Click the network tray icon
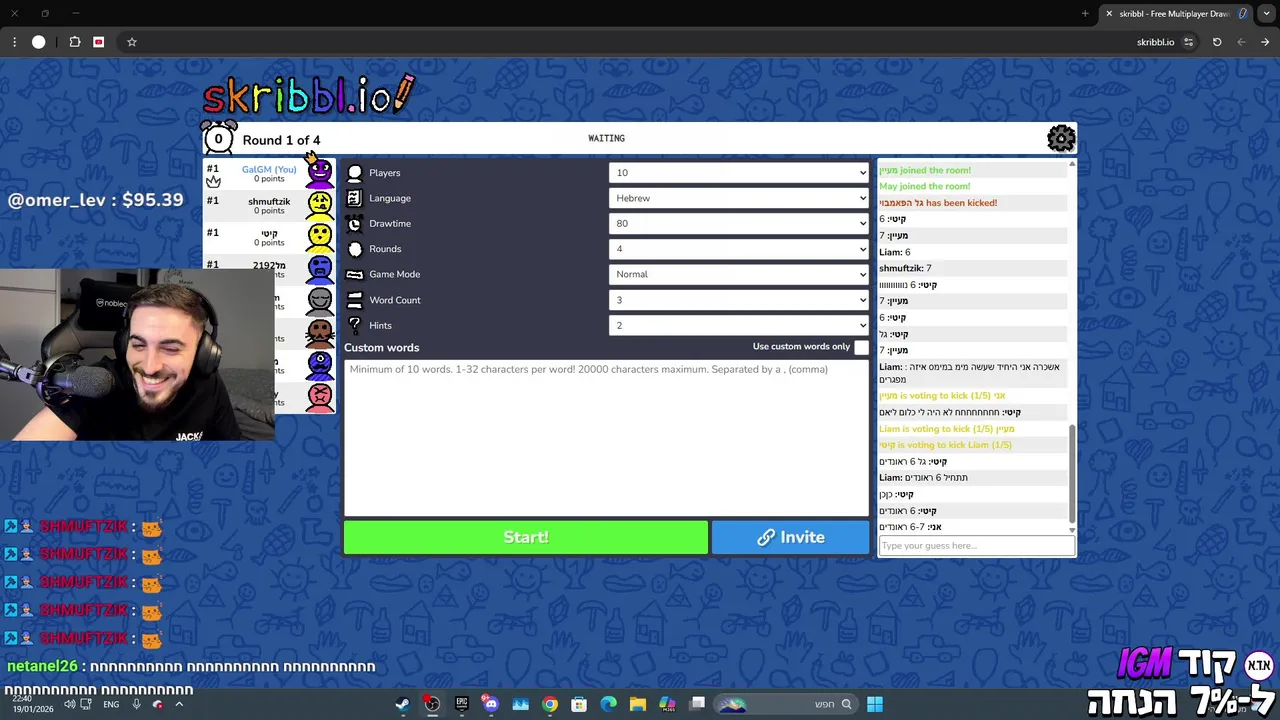Screen dimensions: 1280x720 [87, 704]
